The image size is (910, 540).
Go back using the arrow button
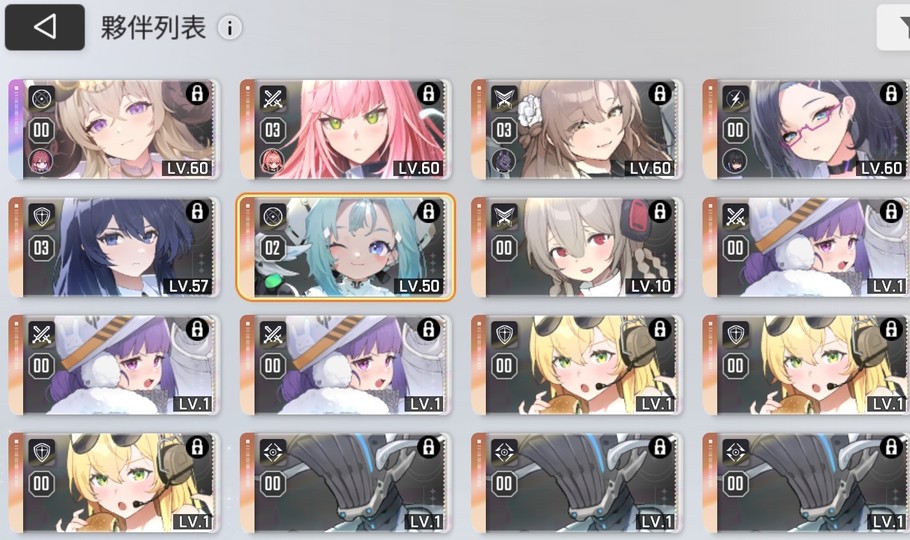coord(45,27)
